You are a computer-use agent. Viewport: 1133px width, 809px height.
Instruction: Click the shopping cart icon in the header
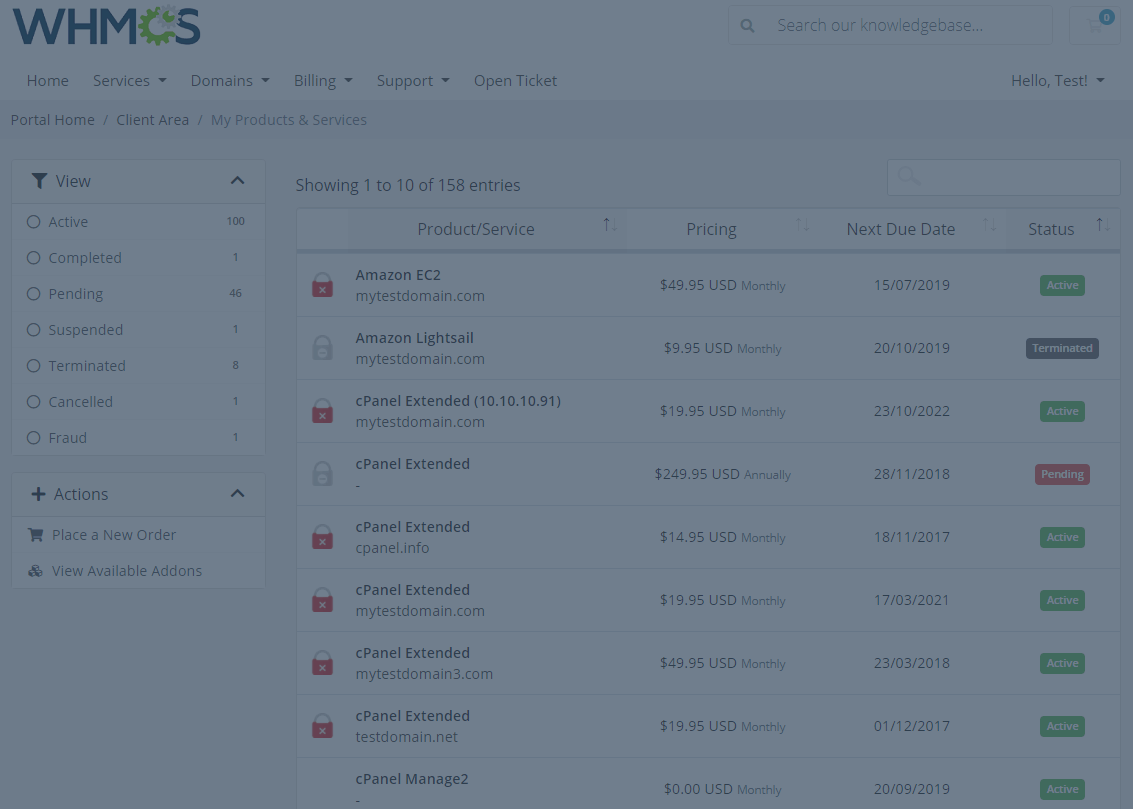coord(1096,25)
